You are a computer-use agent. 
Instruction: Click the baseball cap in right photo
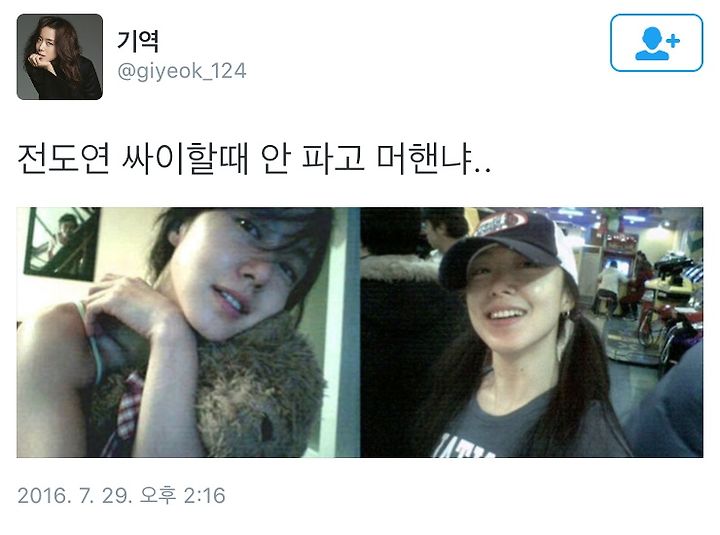click(x=510, y=246)
